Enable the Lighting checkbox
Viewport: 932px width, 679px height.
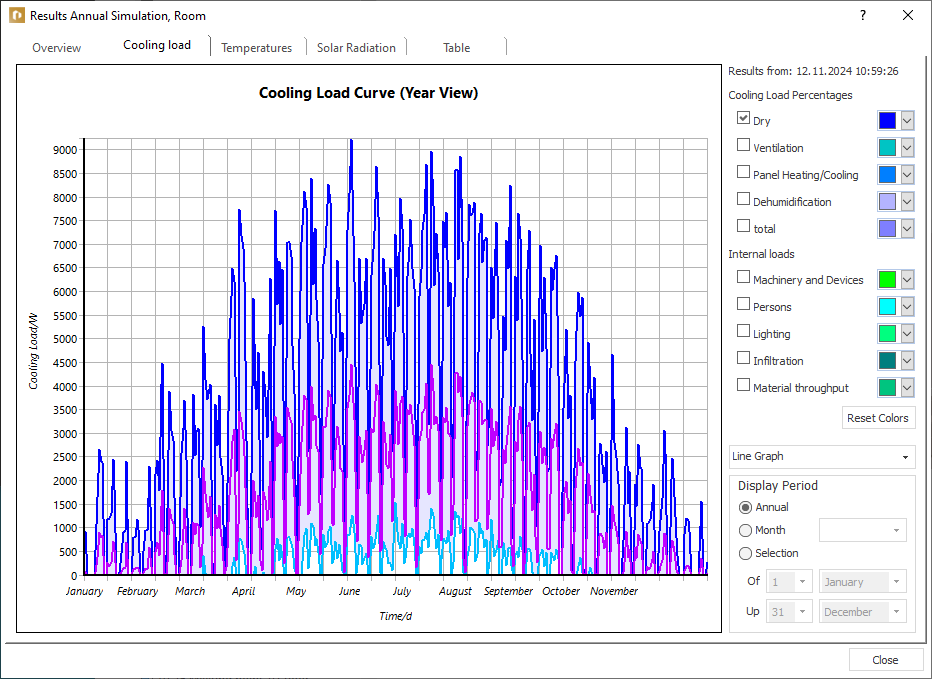pos(743,331)
